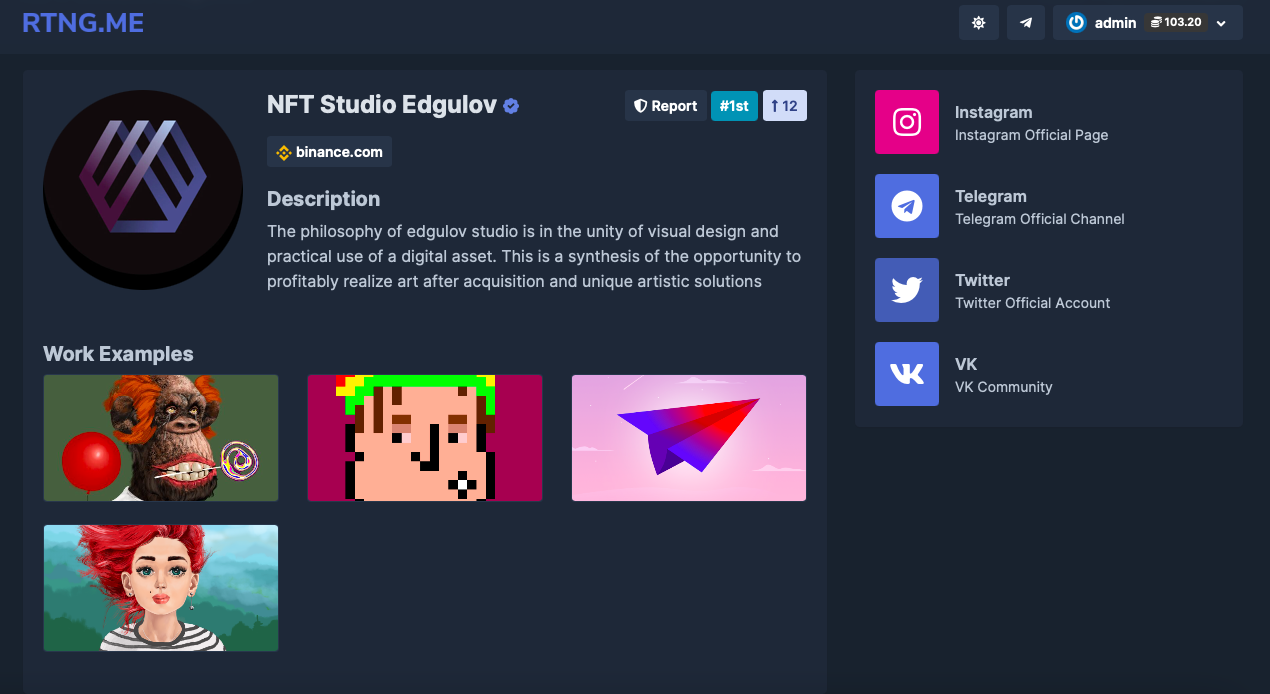Click the ↑12 rating badge

784,105
